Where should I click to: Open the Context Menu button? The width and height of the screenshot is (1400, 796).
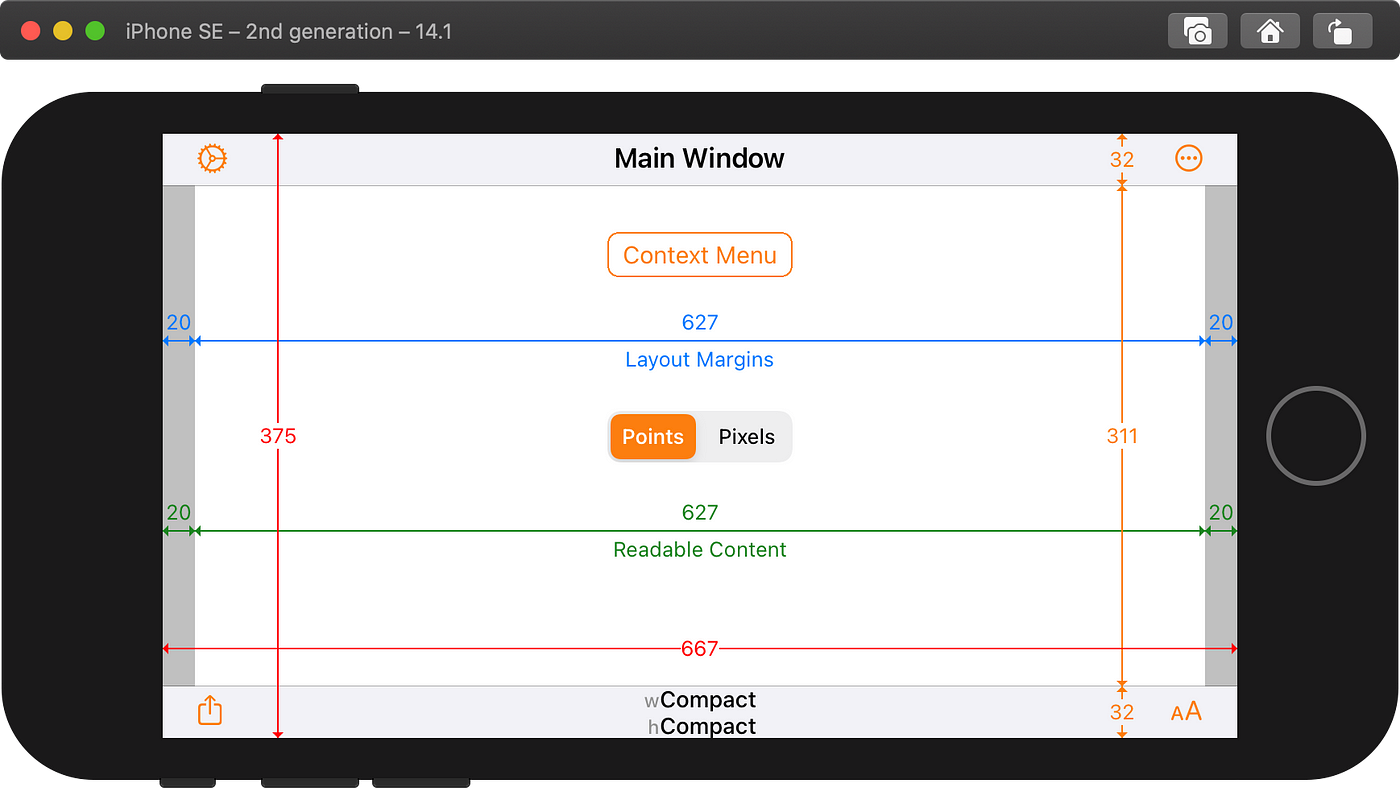click(700, 255)
